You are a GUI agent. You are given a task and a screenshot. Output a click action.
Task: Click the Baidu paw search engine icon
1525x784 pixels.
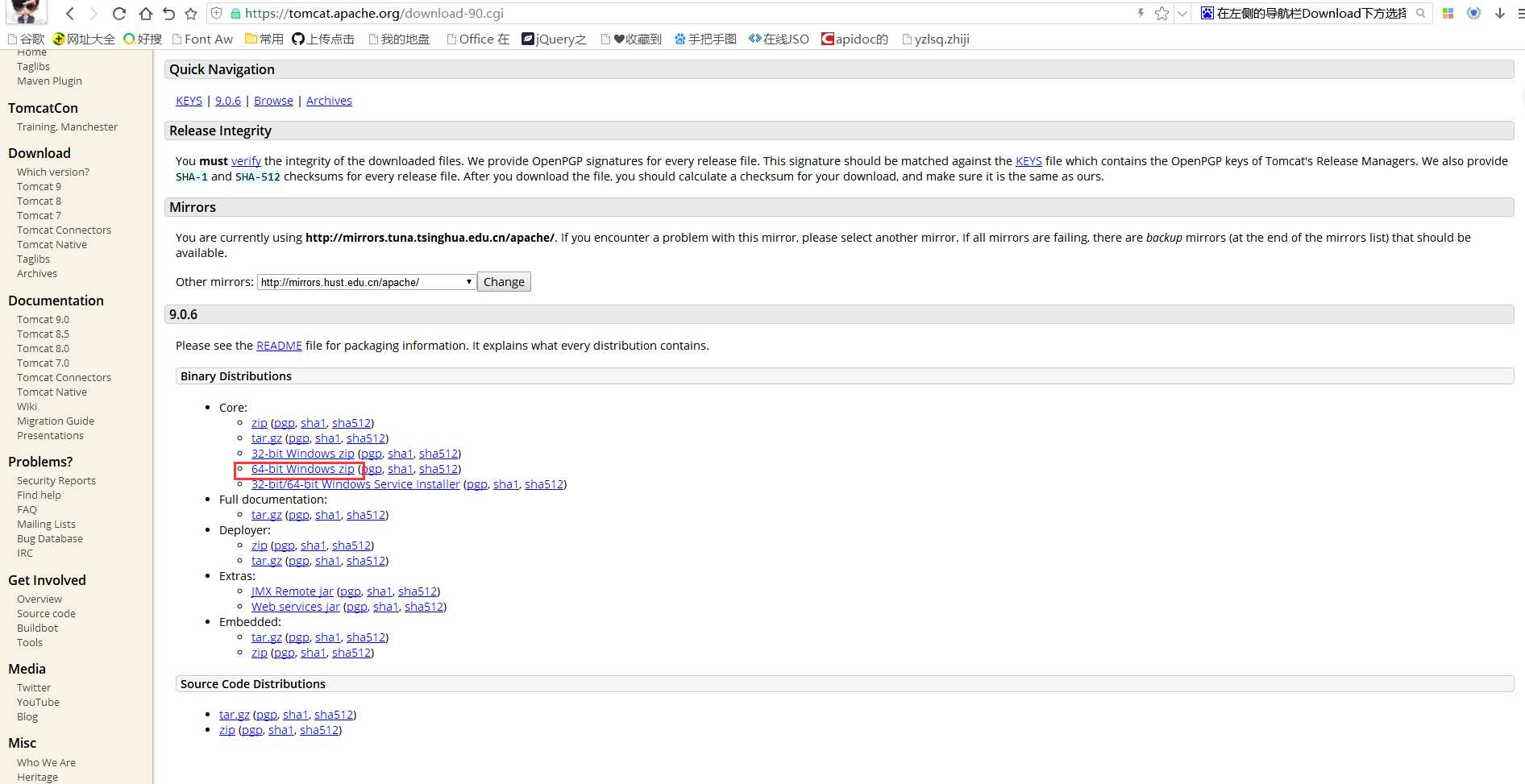pyautogui.click(x=1207, y=13)
